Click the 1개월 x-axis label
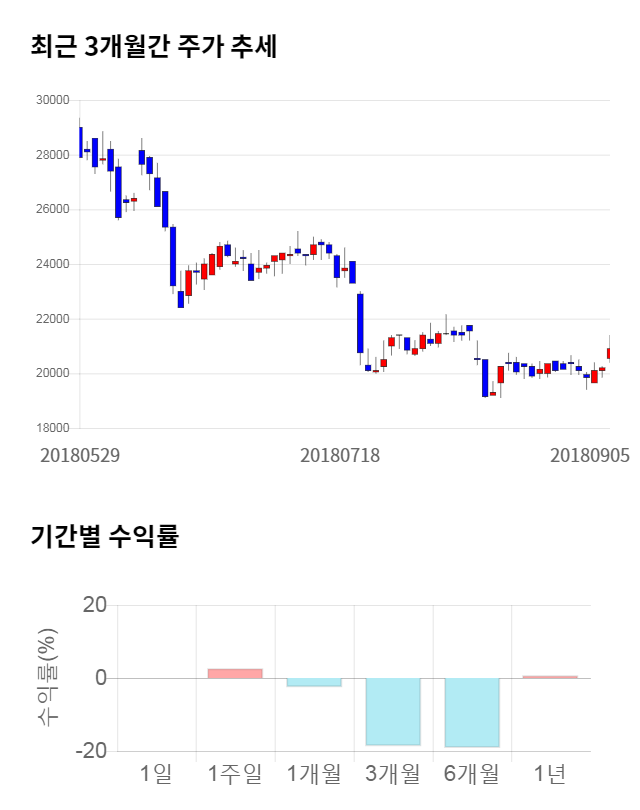Screen dimensions: 640x810 pyautogui.click(x=314, y=773)
